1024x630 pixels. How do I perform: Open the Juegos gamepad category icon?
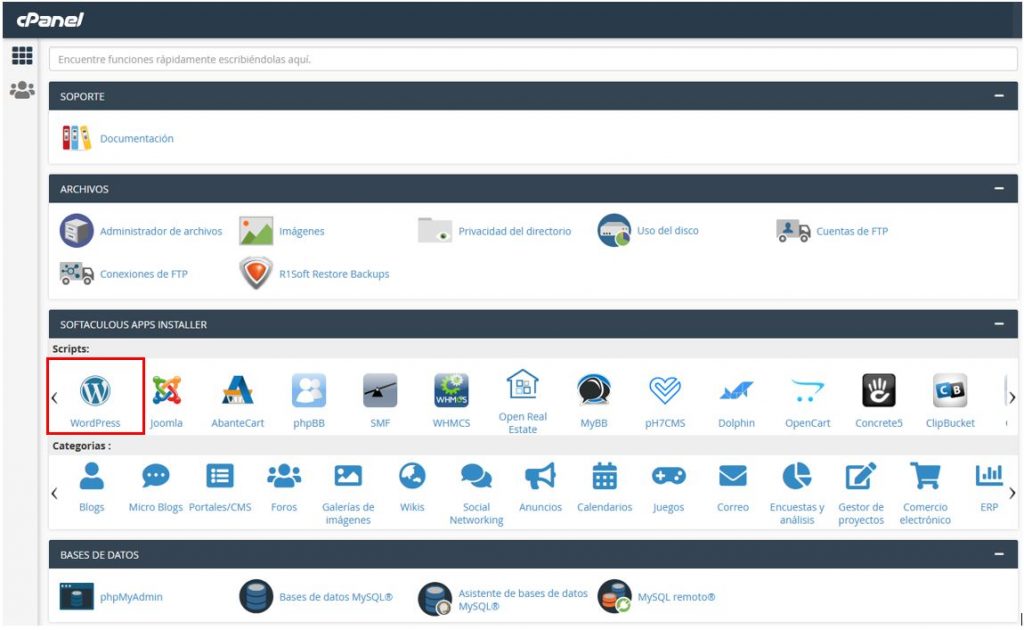[669, 476]
